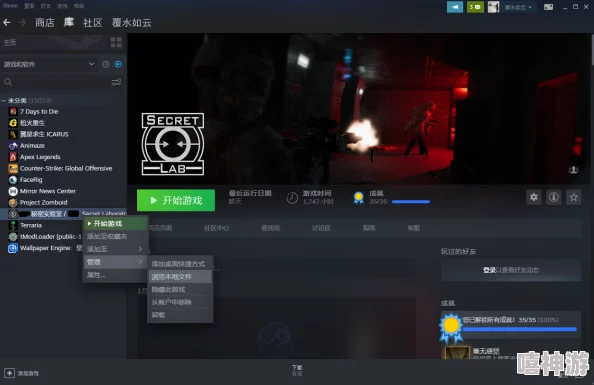Switch to Big Picture mode icon

click(548, 7)
